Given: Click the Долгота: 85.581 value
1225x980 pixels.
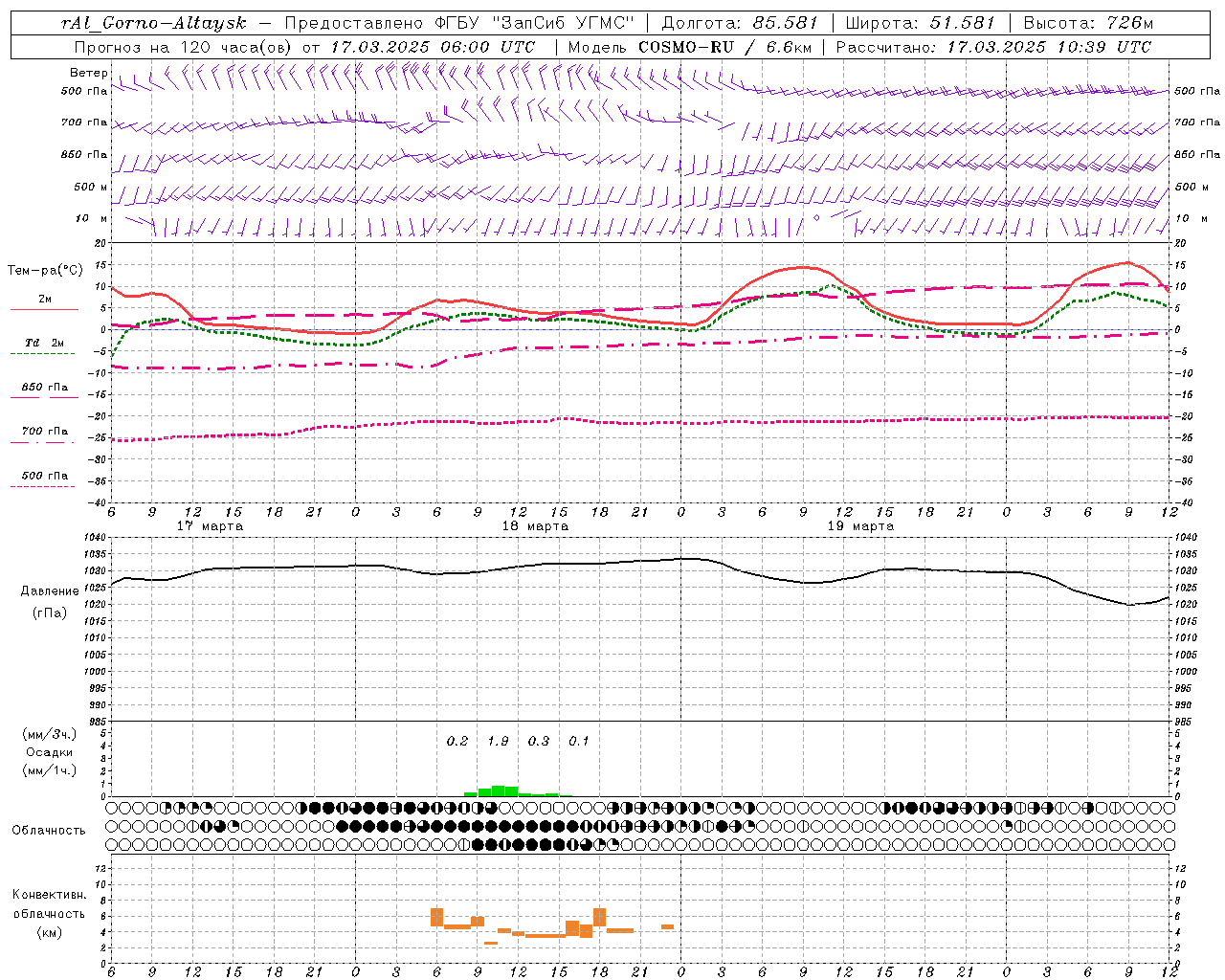Looking at the screenshot, I should click(740, 23).
